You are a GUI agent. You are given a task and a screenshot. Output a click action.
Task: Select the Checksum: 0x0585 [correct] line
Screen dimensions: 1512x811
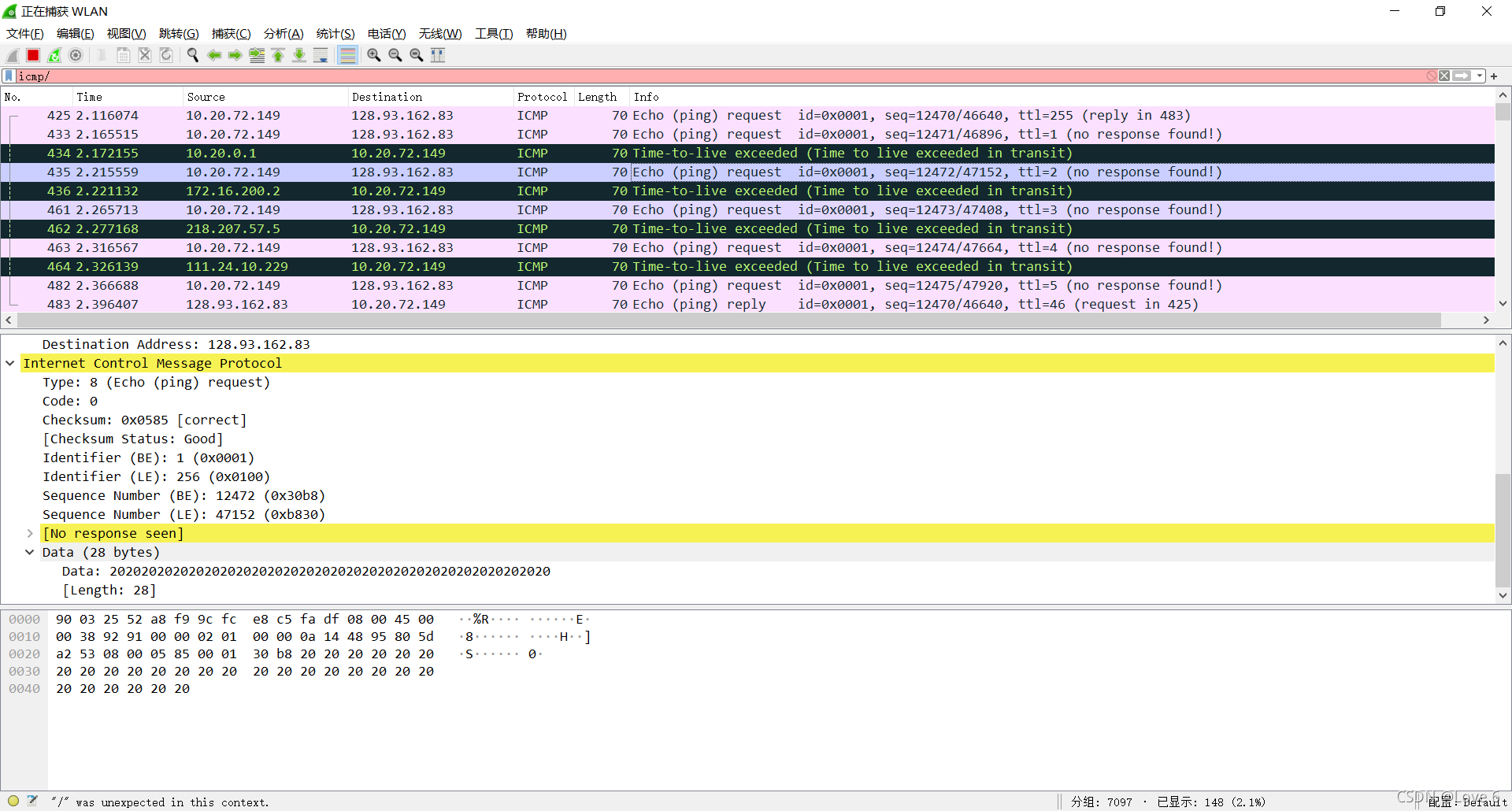[144, 420]
